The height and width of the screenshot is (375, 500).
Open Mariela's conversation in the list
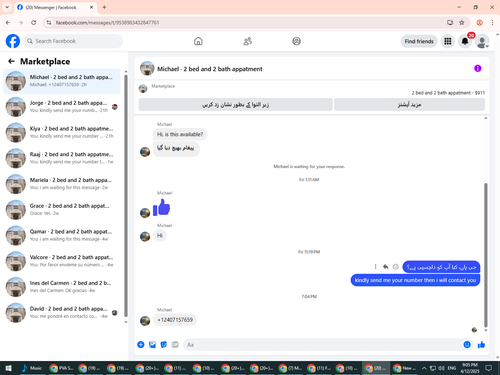coord(62,184)
